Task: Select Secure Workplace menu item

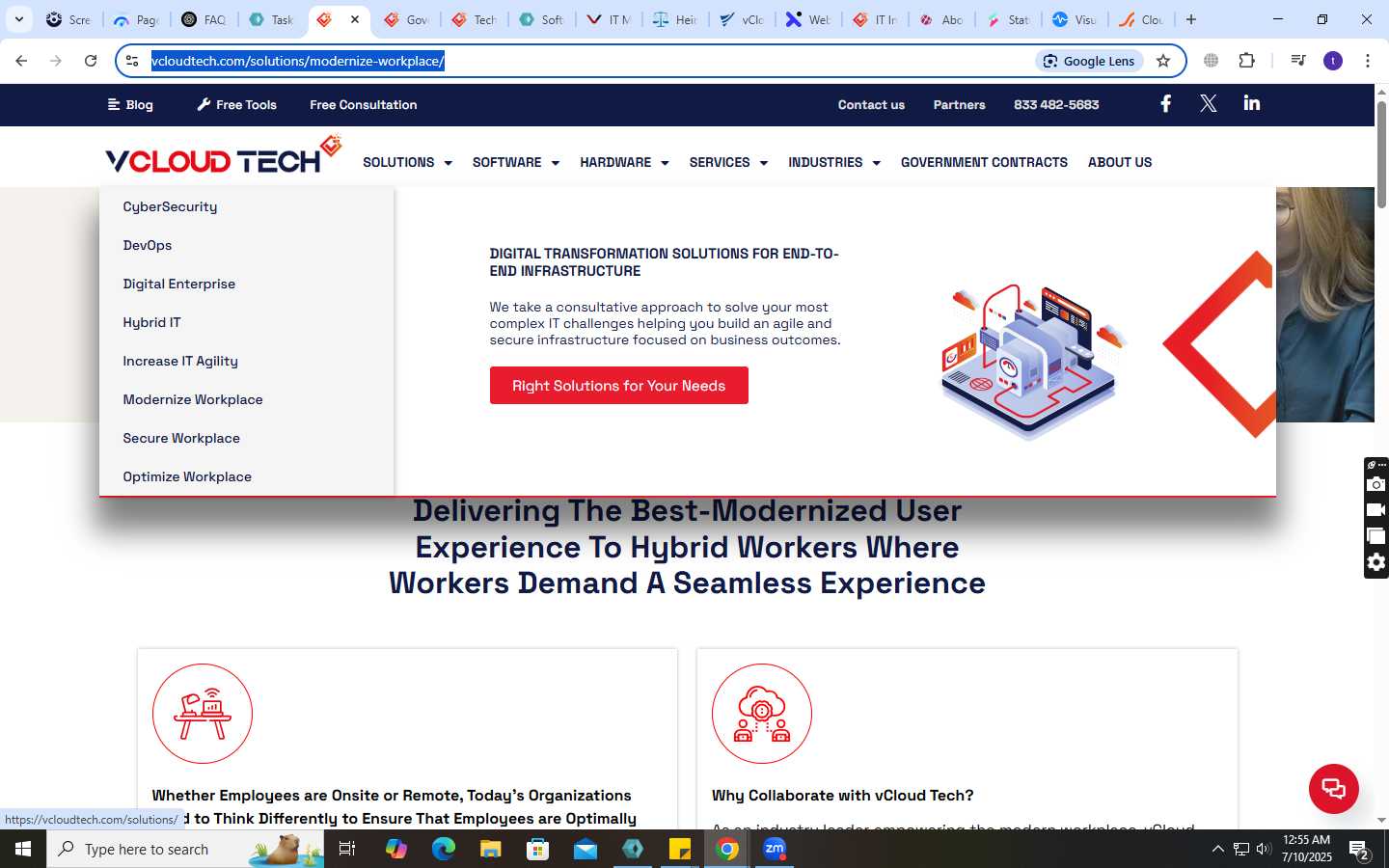Action: (181, 438)
